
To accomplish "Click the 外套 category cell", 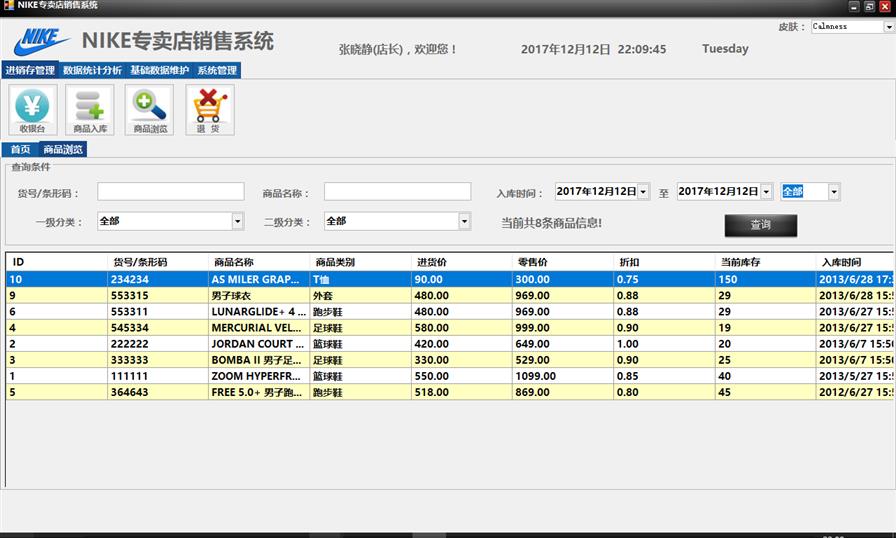I will point(361,295).
